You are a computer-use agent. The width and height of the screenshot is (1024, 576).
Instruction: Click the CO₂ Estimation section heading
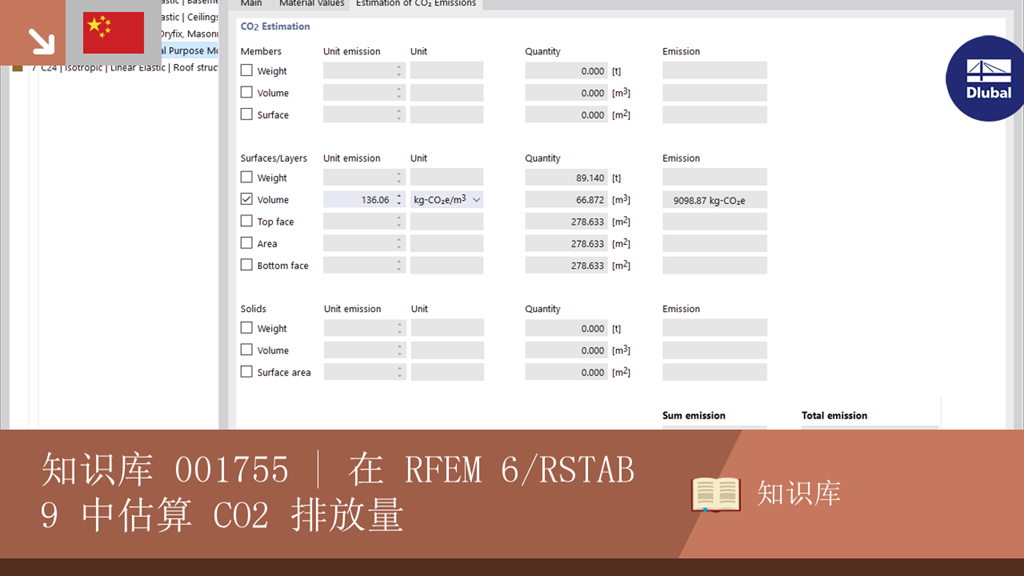275,26
